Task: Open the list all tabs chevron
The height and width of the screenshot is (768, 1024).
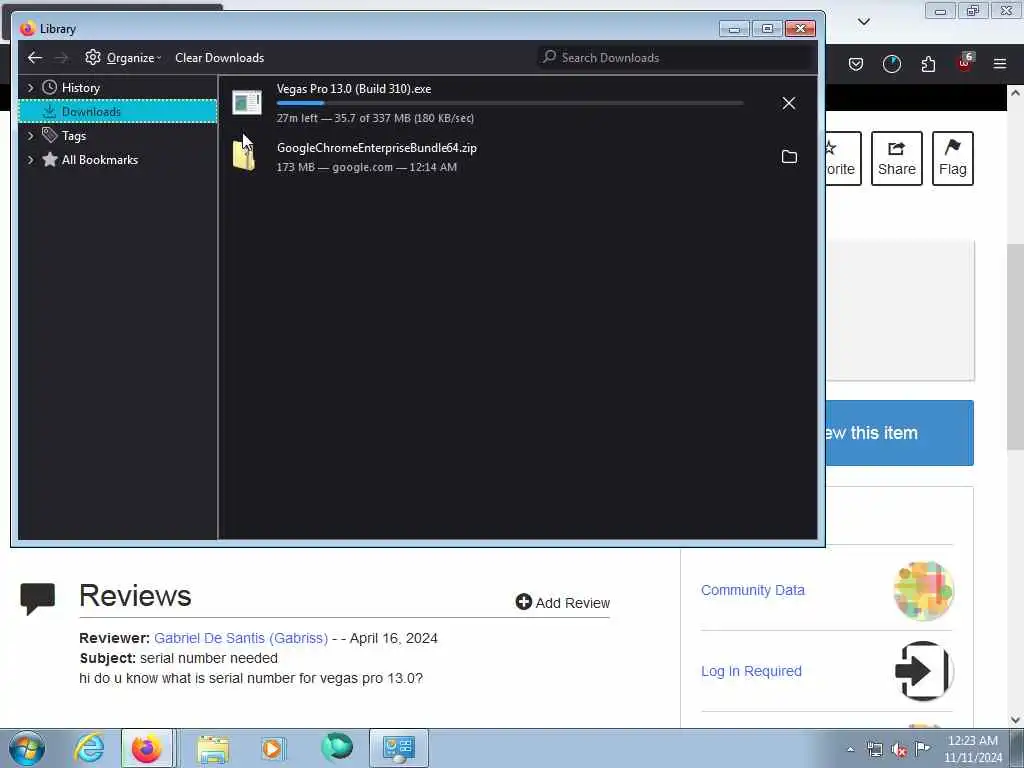Action: tap(864, 22)
